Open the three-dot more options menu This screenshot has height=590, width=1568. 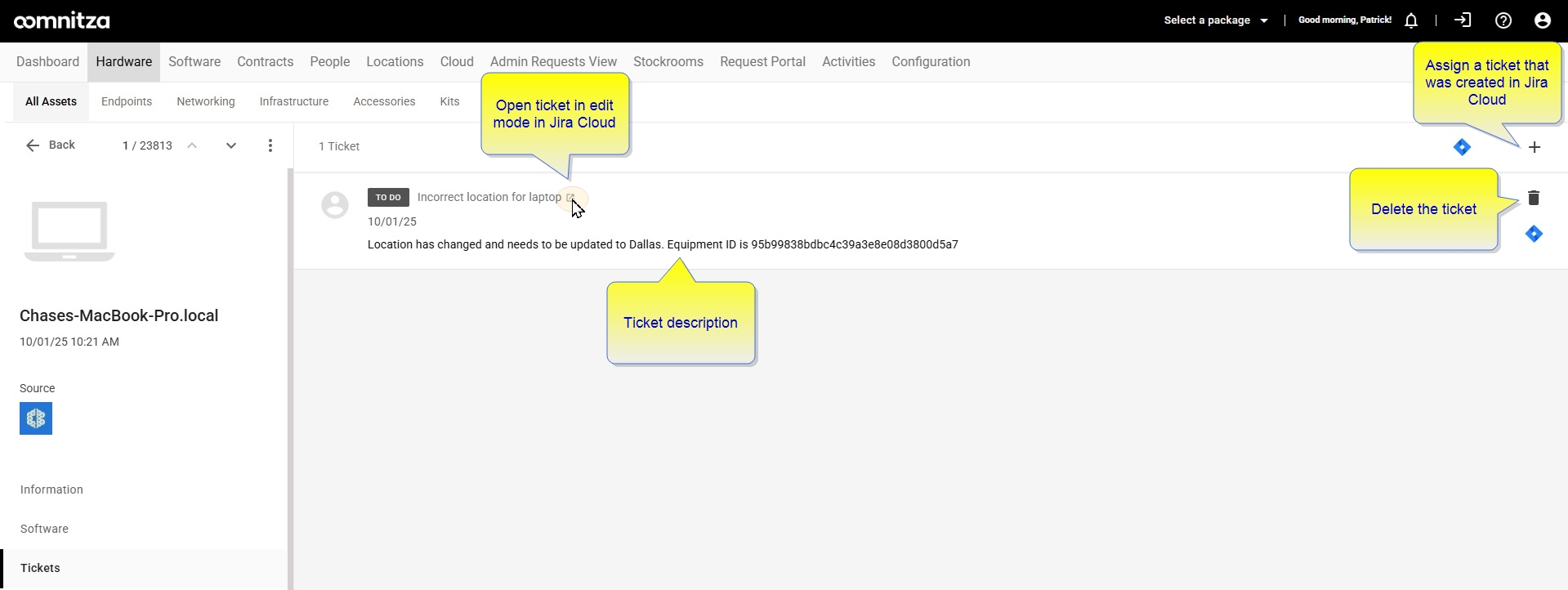tap(270, 145)
